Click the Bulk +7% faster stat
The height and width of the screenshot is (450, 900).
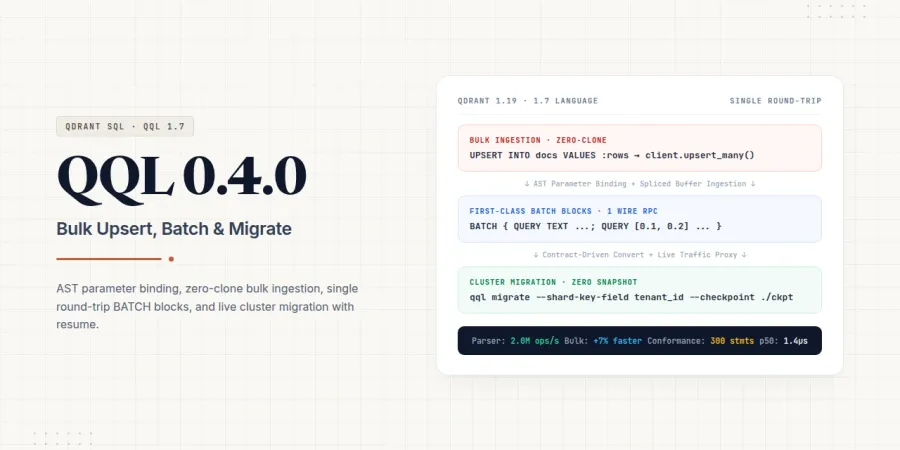[603, 341]
